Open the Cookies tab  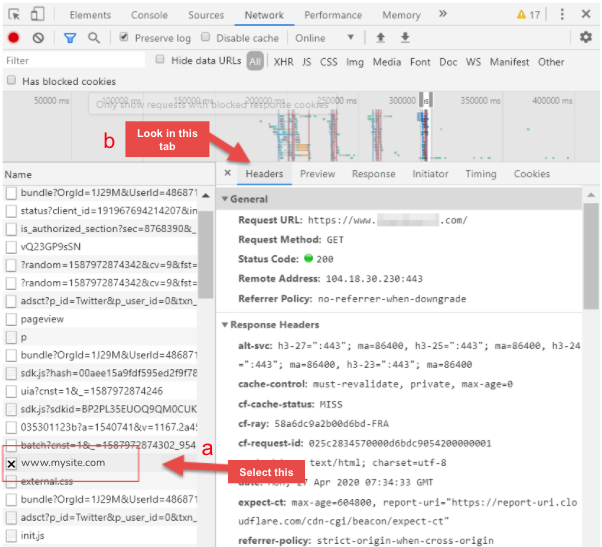click(x=532, y=174)
